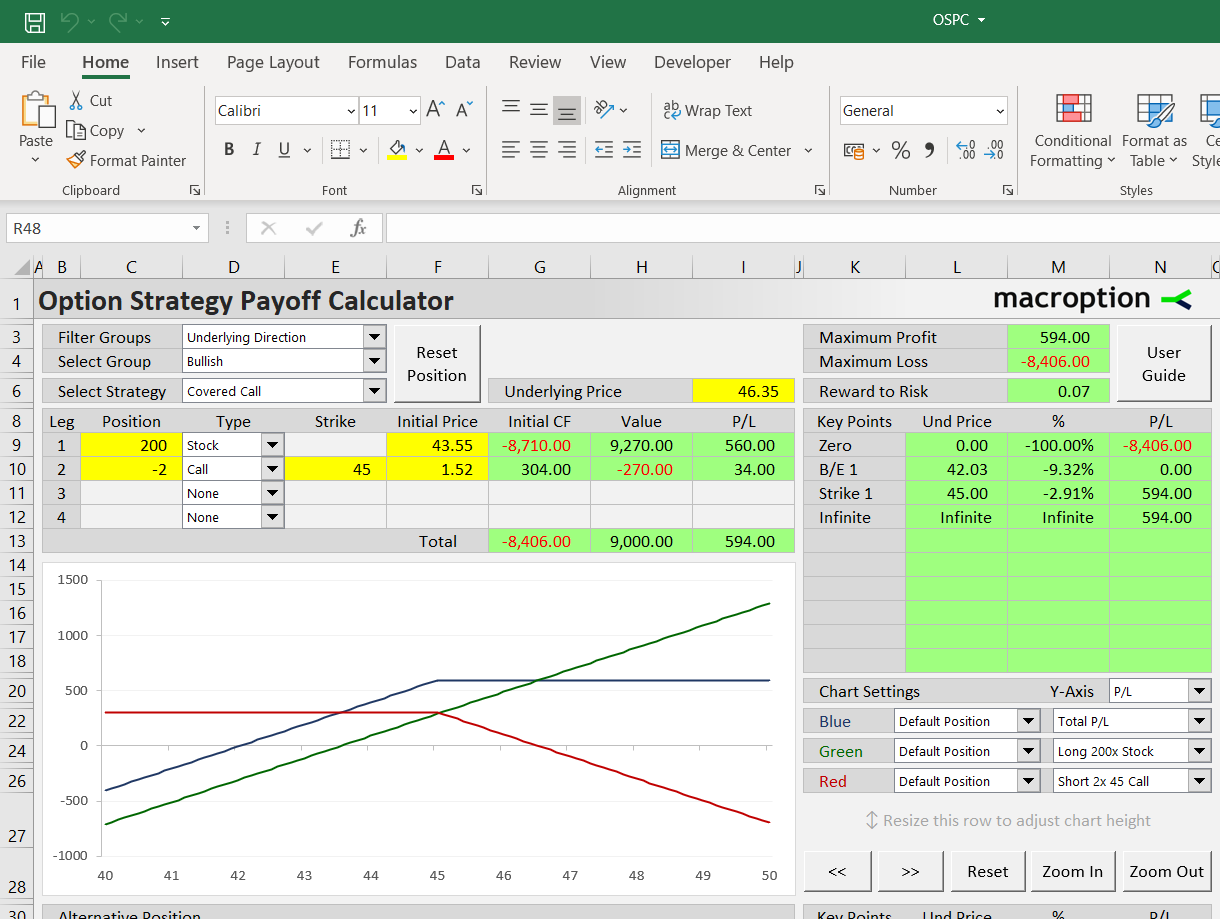The height and width of the screenshot is (919, 1220).
Task: Toggle Underline formatting
Action: pyautogui.click(x=283, y=149)
